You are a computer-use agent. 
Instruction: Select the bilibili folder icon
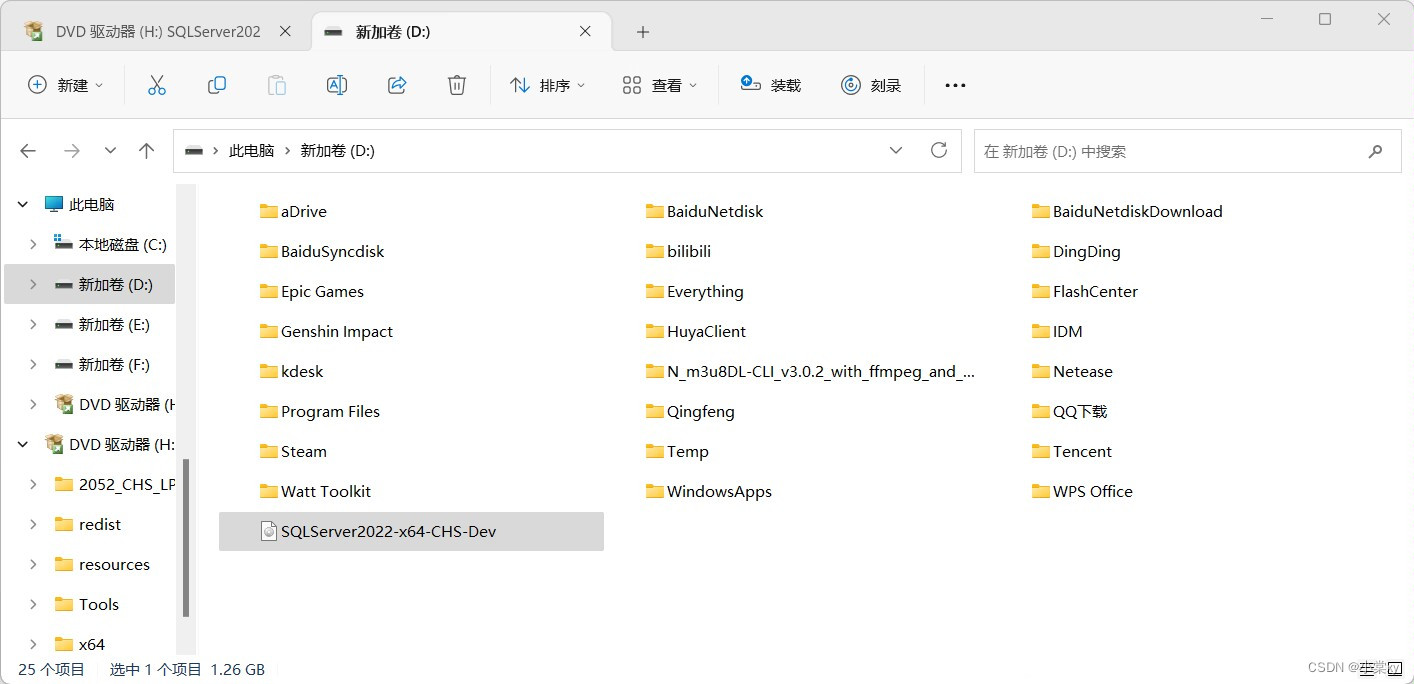[x=654, y=251]
